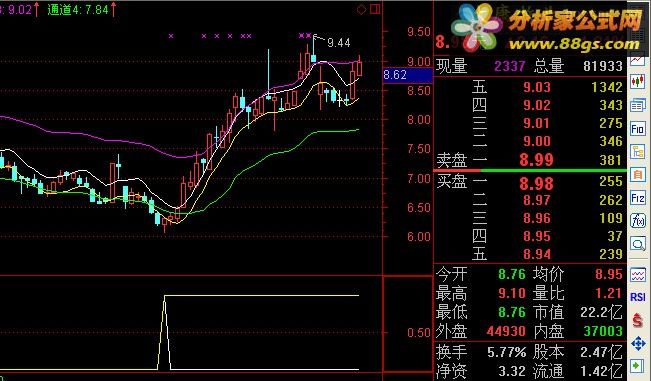The image size is (651, 381).
Task: Click the tree structure icon in sidebar
Action: 638,152
